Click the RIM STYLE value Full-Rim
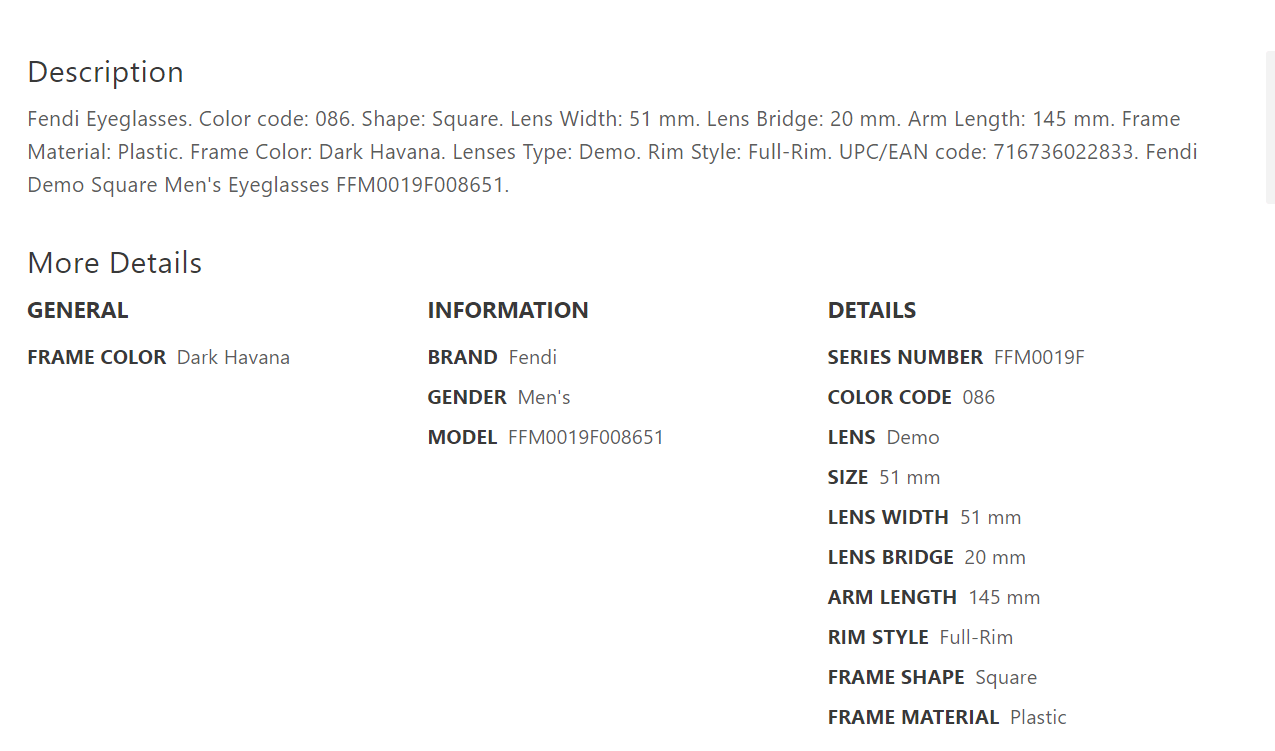 tap(975, 637)
